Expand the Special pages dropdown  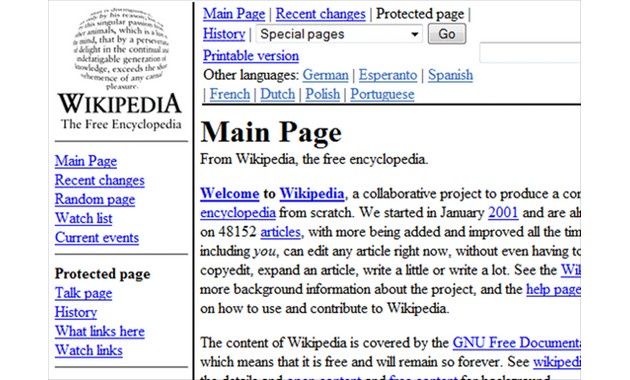pyautogui.click(x=339, y=34)
